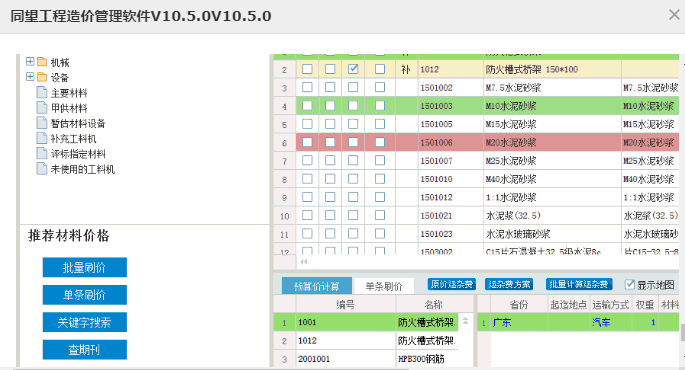
Task: Tick the second checkbox in row 1501003
Action: coord(330,106)
